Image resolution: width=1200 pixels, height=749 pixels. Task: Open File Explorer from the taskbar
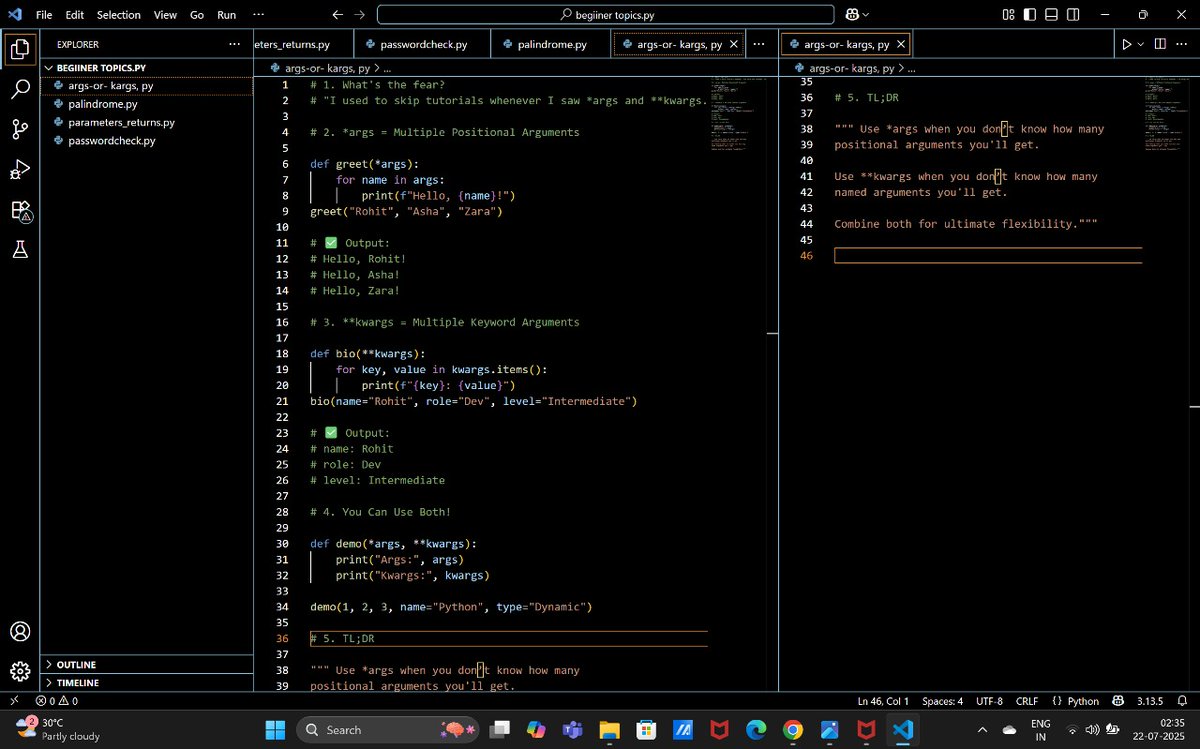(609, 730)
